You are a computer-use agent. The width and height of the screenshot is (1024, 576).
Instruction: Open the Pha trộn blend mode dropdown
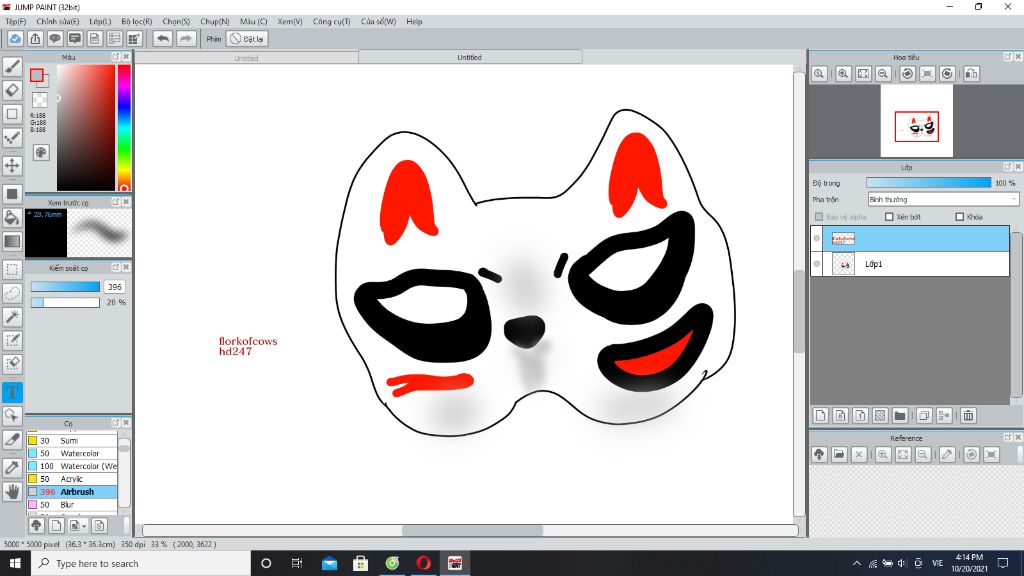coord(943,200)
